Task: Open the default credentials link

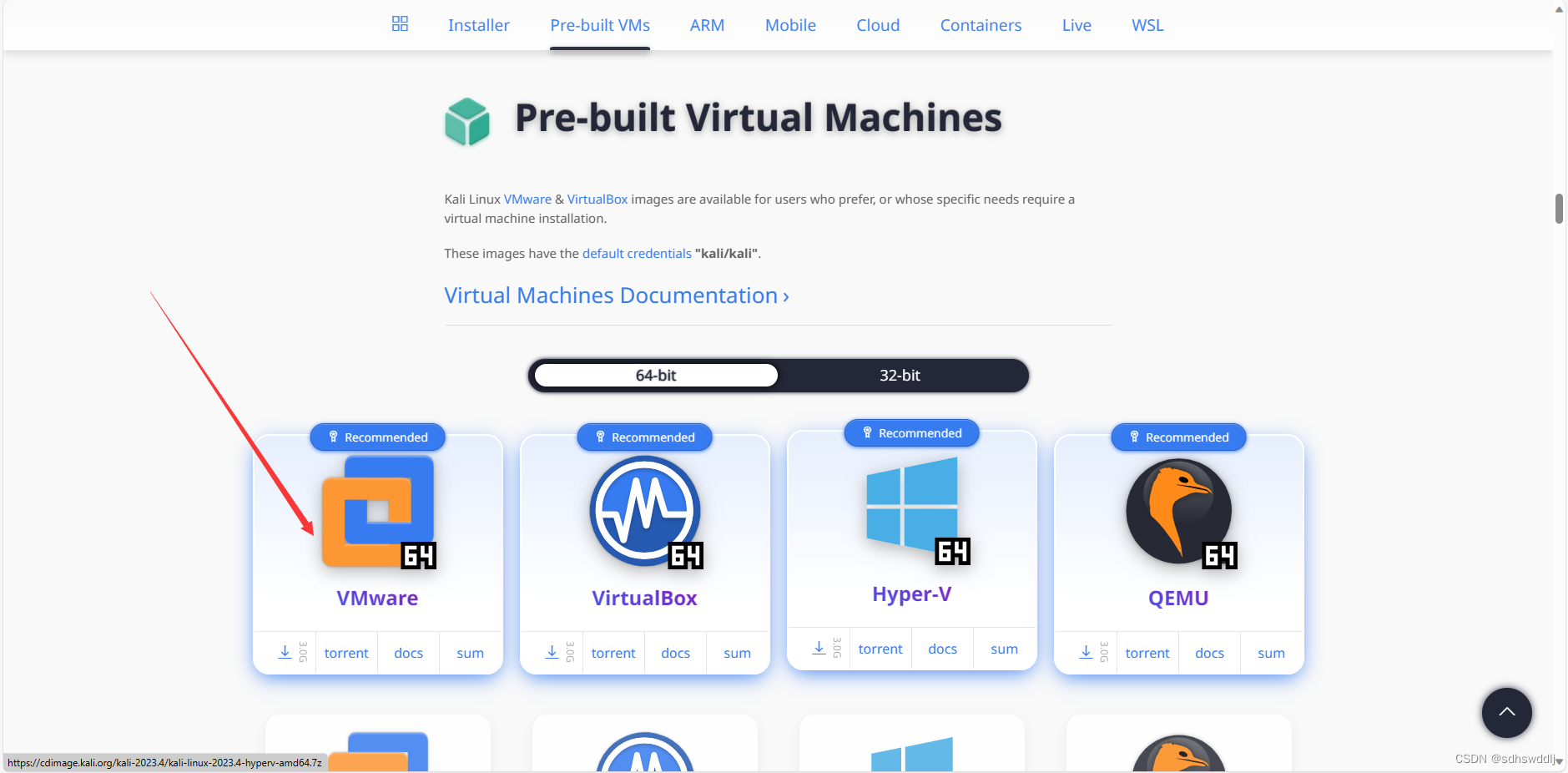Action: pos(637,254)
